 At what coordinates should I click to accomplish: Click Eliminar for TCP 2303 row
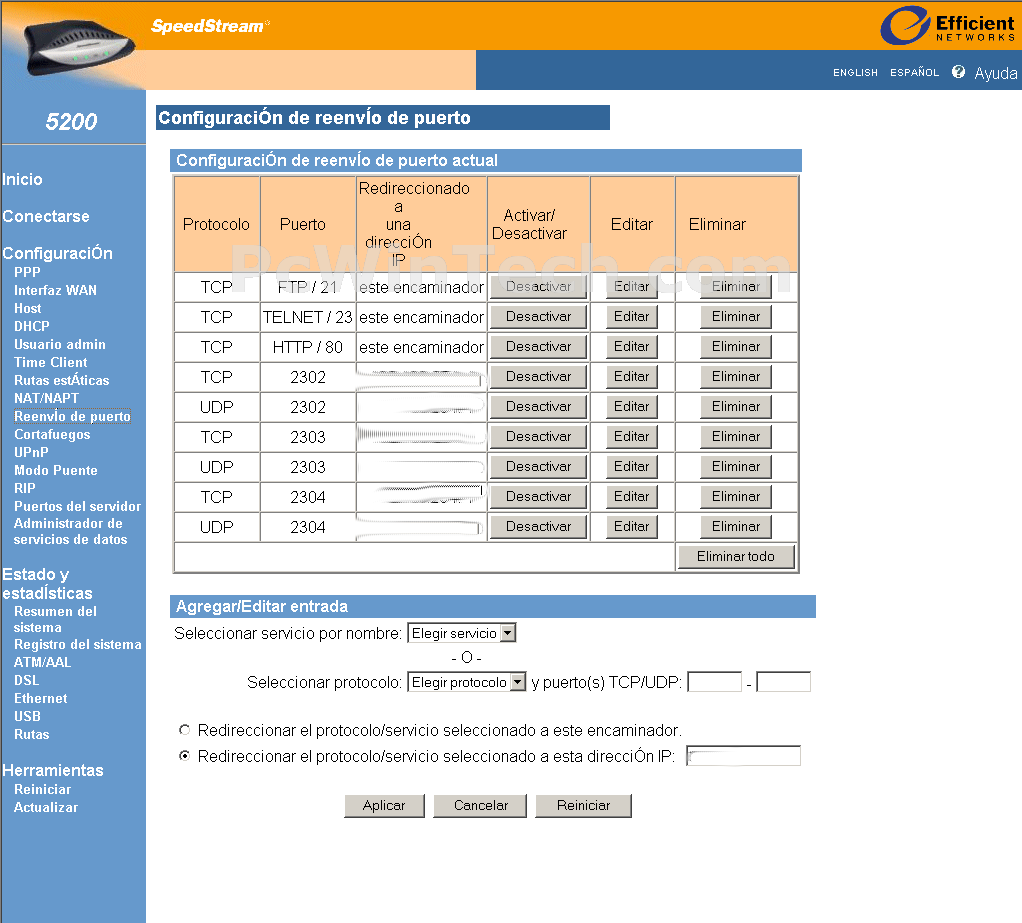[736, 437]
